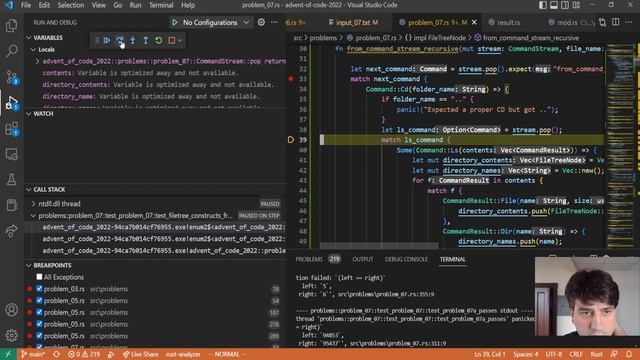The height and width of the screenshot is (360, 640).
Task: Open the Accounts menu icon
Action: pos(11,310)
